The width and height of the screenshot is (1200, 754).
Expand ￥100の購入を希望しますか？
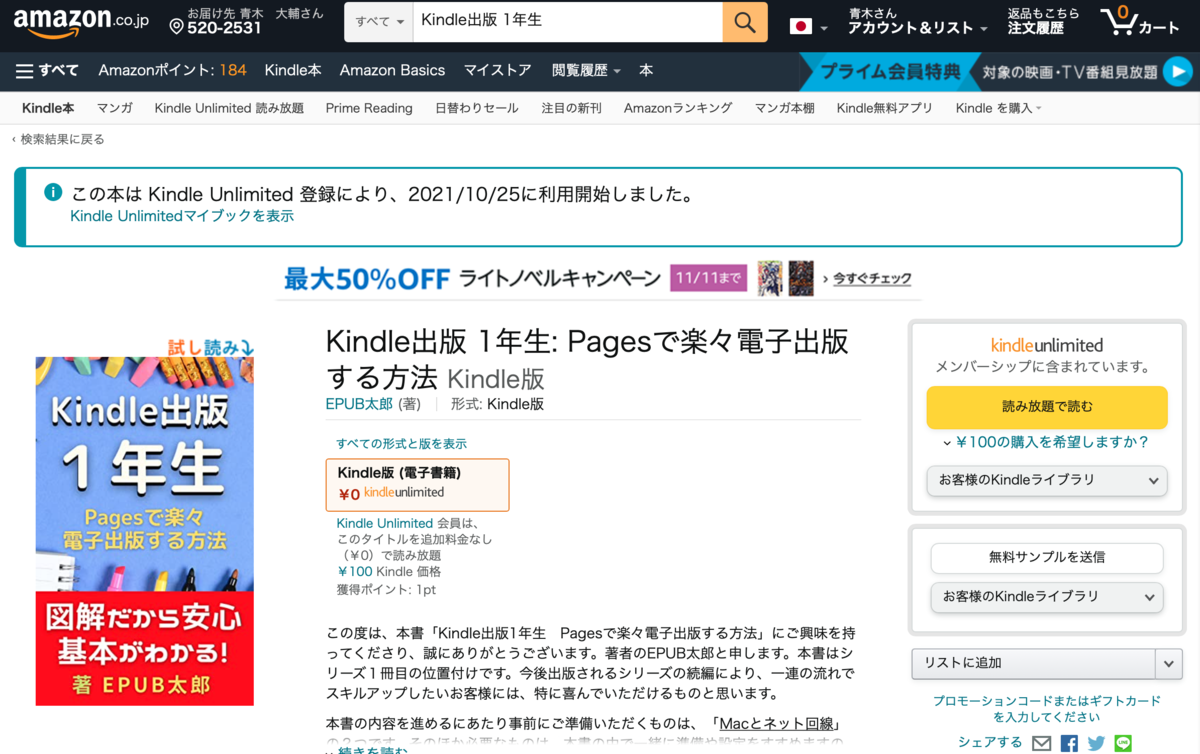click(x=1046, y=441)
